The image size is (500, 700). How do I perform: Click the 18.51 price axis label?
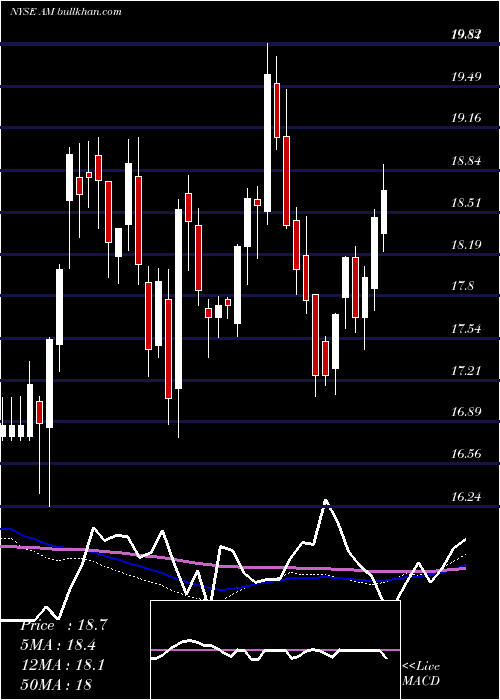[x=466, y=203]
